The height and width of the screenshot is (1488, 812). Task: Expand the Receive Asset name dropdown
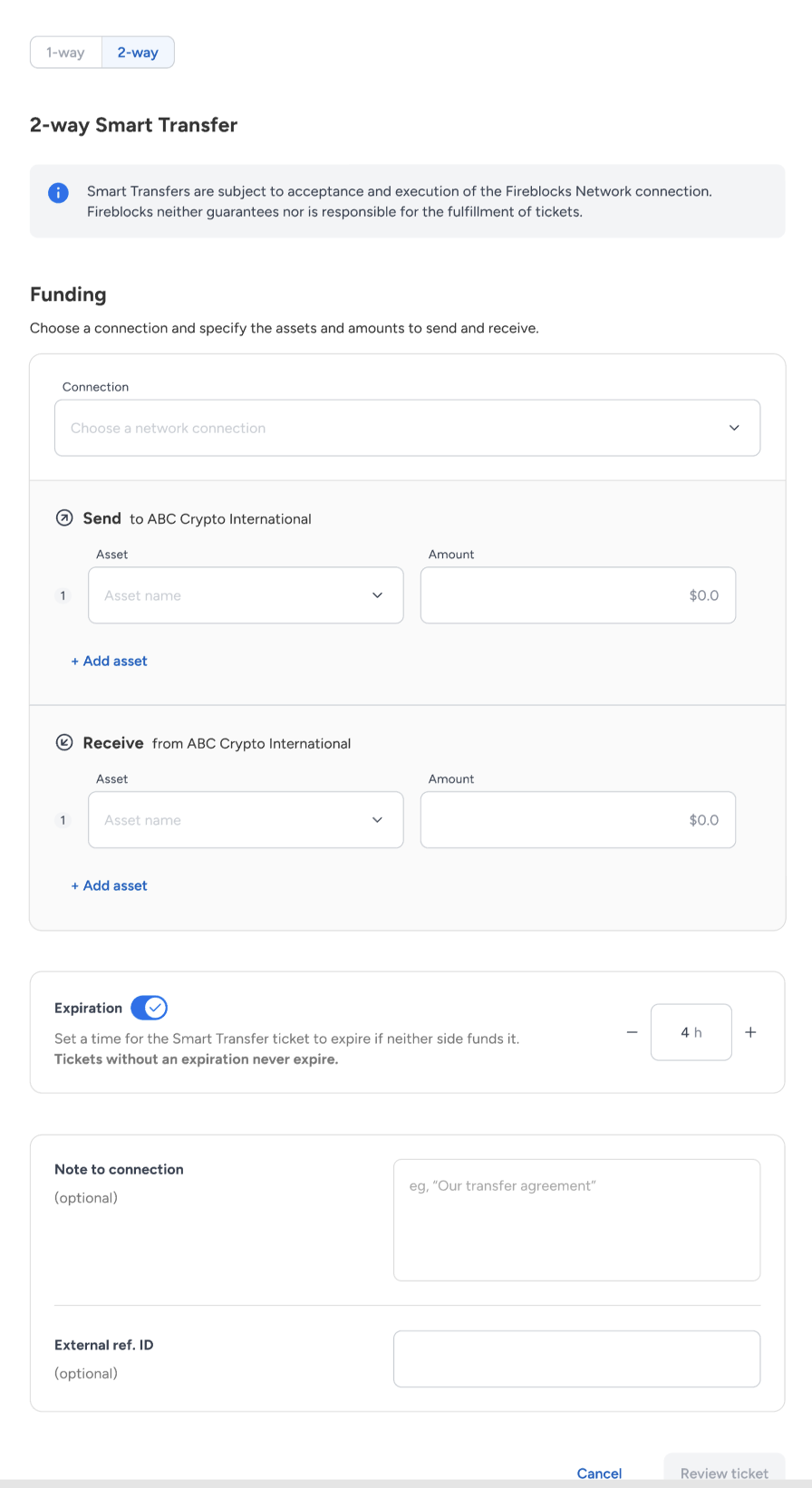point(246,820)
